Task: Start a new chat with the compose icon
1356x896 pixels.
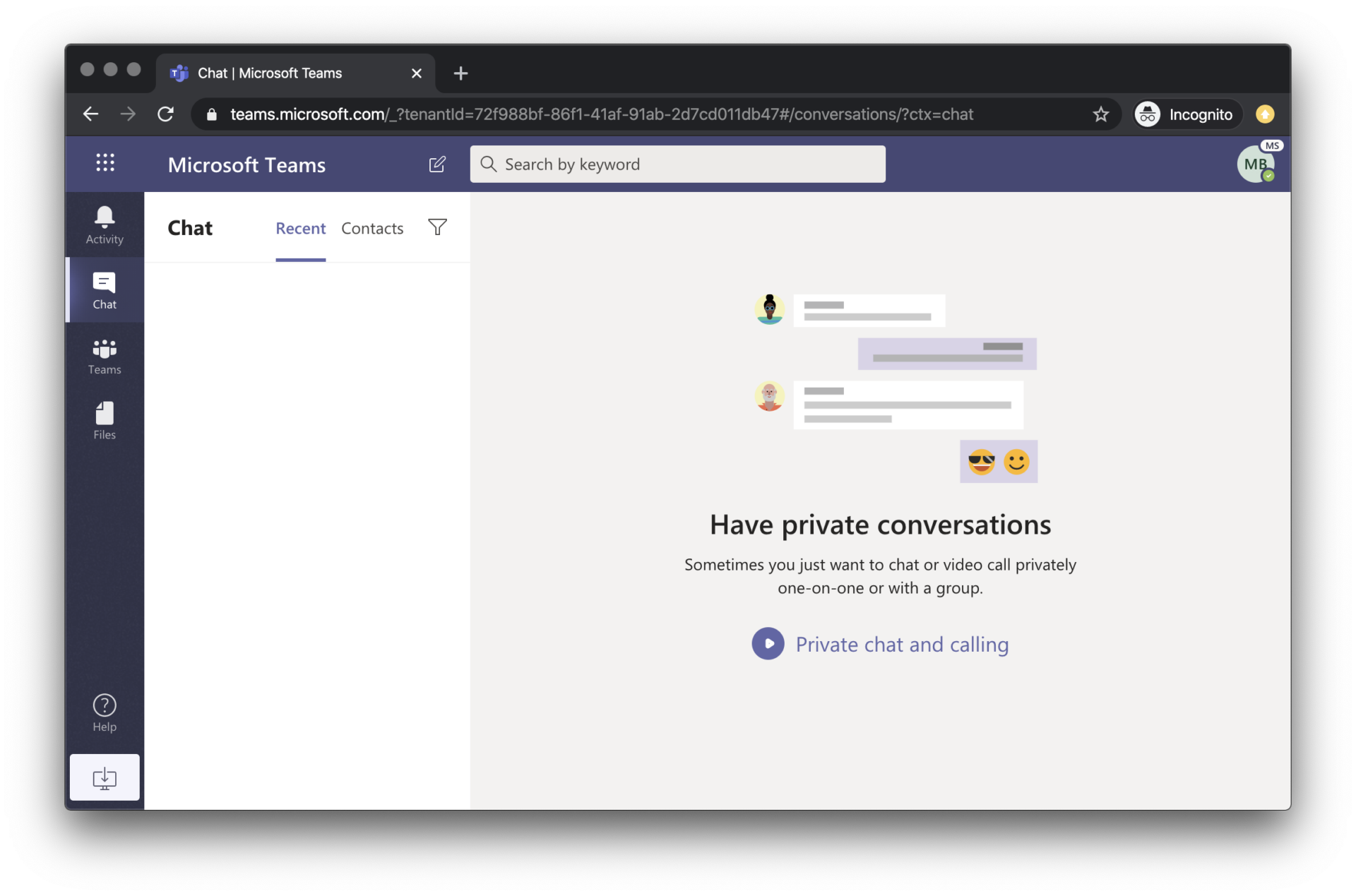Action: click(x=437, y=165)
